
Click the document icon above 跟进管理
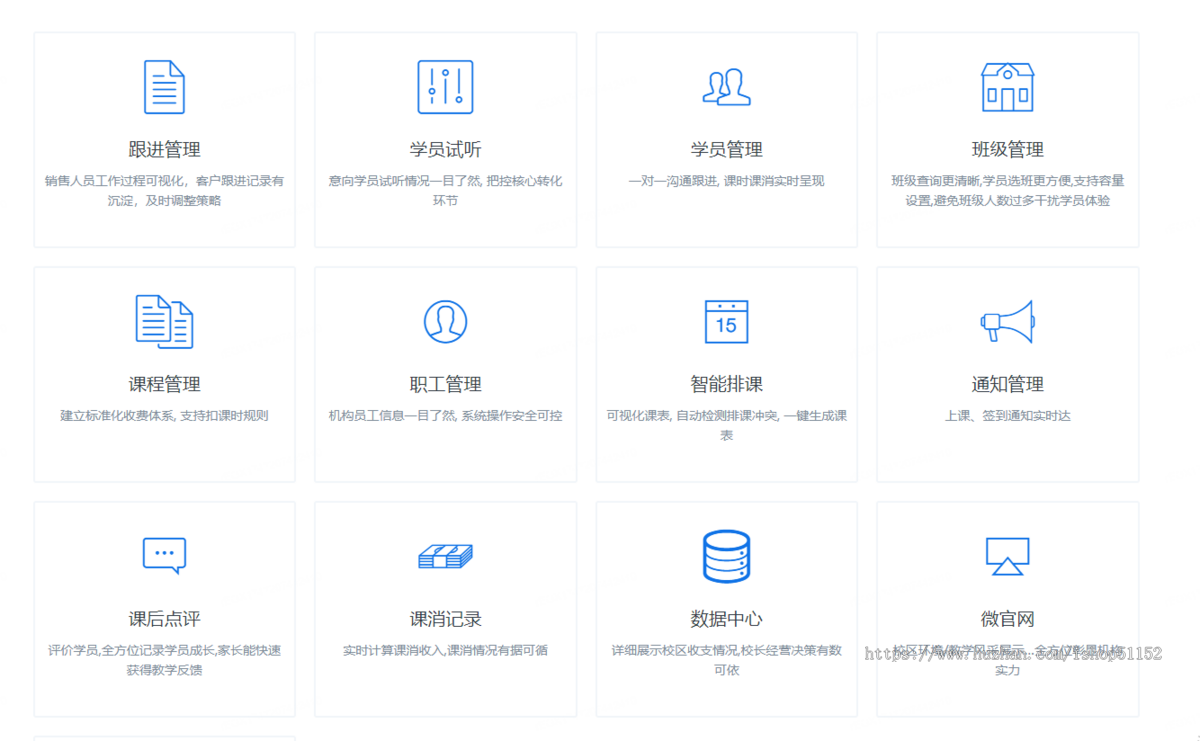click(x=165, y=87)
